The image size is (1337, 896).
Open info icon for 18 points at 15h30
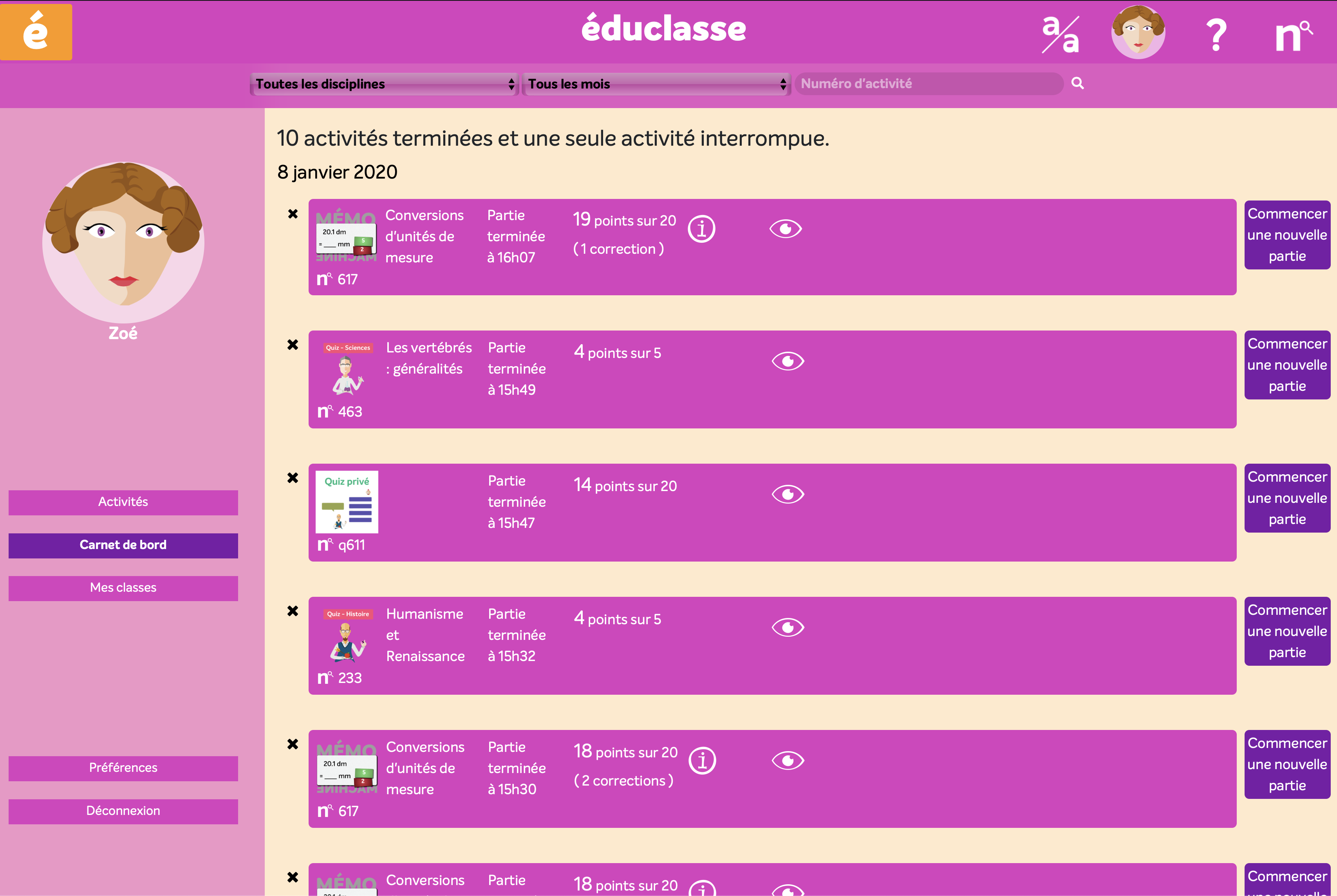click(702, 761)
